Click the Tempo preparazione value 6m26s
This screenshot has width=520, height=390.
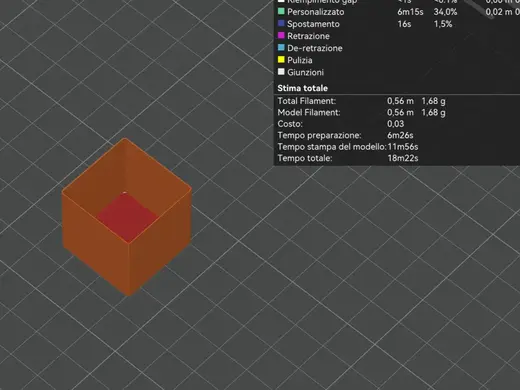pos(400,135)
